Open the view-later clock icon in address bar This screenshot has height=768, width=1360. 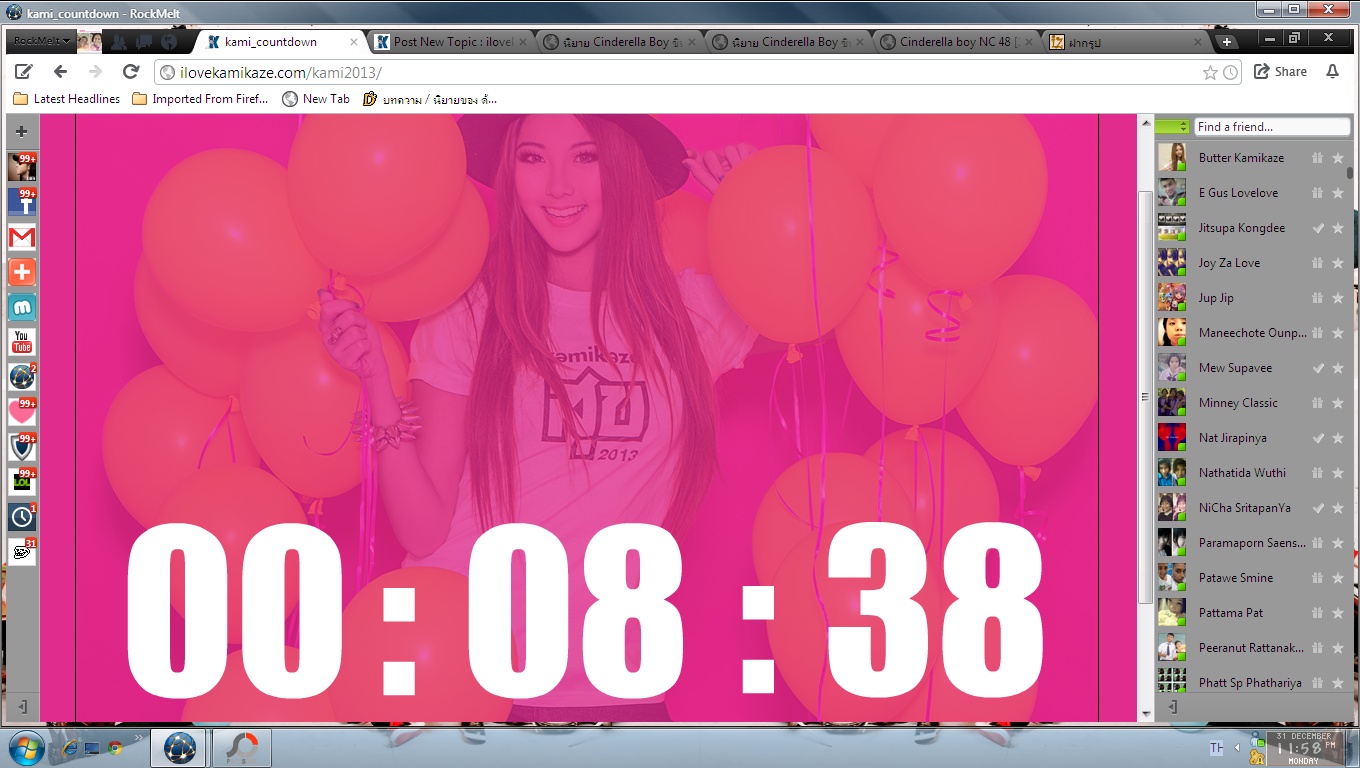(x=1230, y=72)
